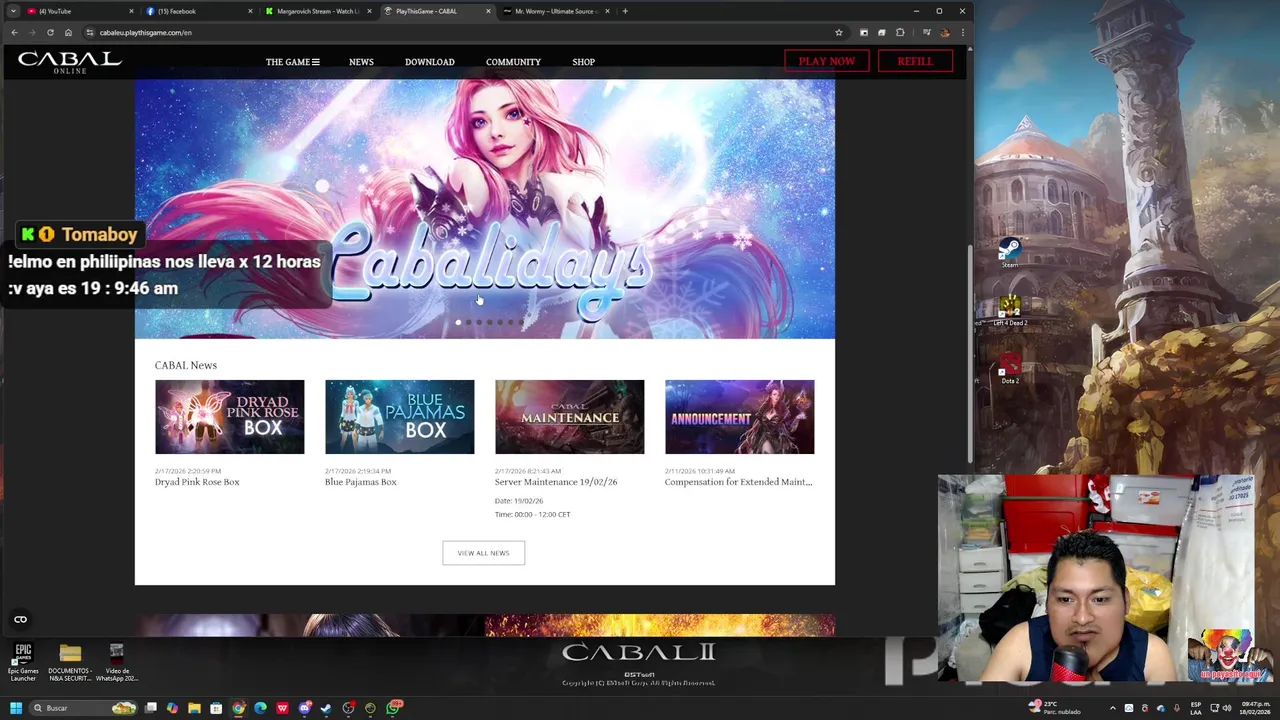Open the Video de WhatsApp desktop file

[117, 663]
